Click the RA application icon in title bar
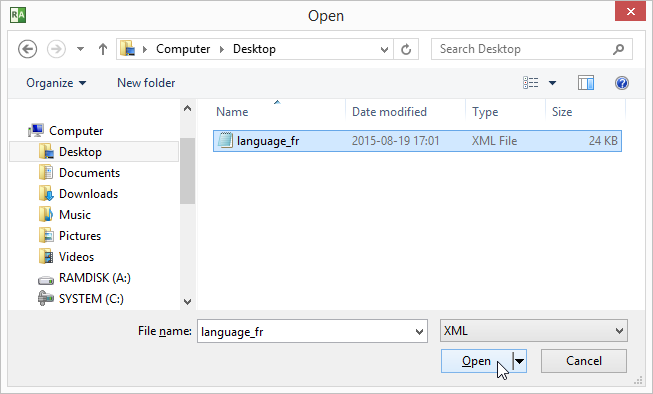653x394 pixels. [18, 15]
